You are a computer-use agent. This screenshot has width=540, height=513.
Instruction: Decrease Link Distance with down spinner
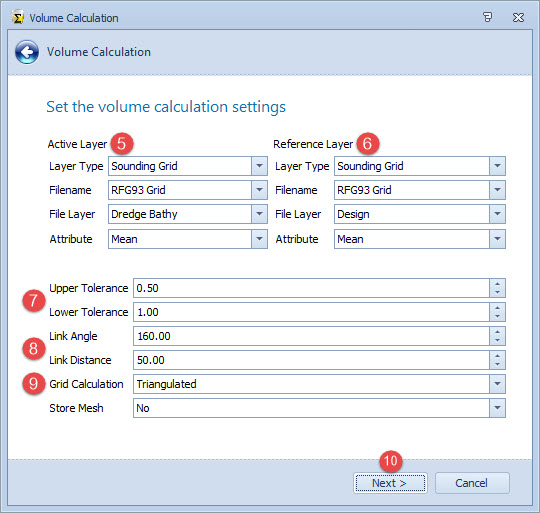(497, 365)
